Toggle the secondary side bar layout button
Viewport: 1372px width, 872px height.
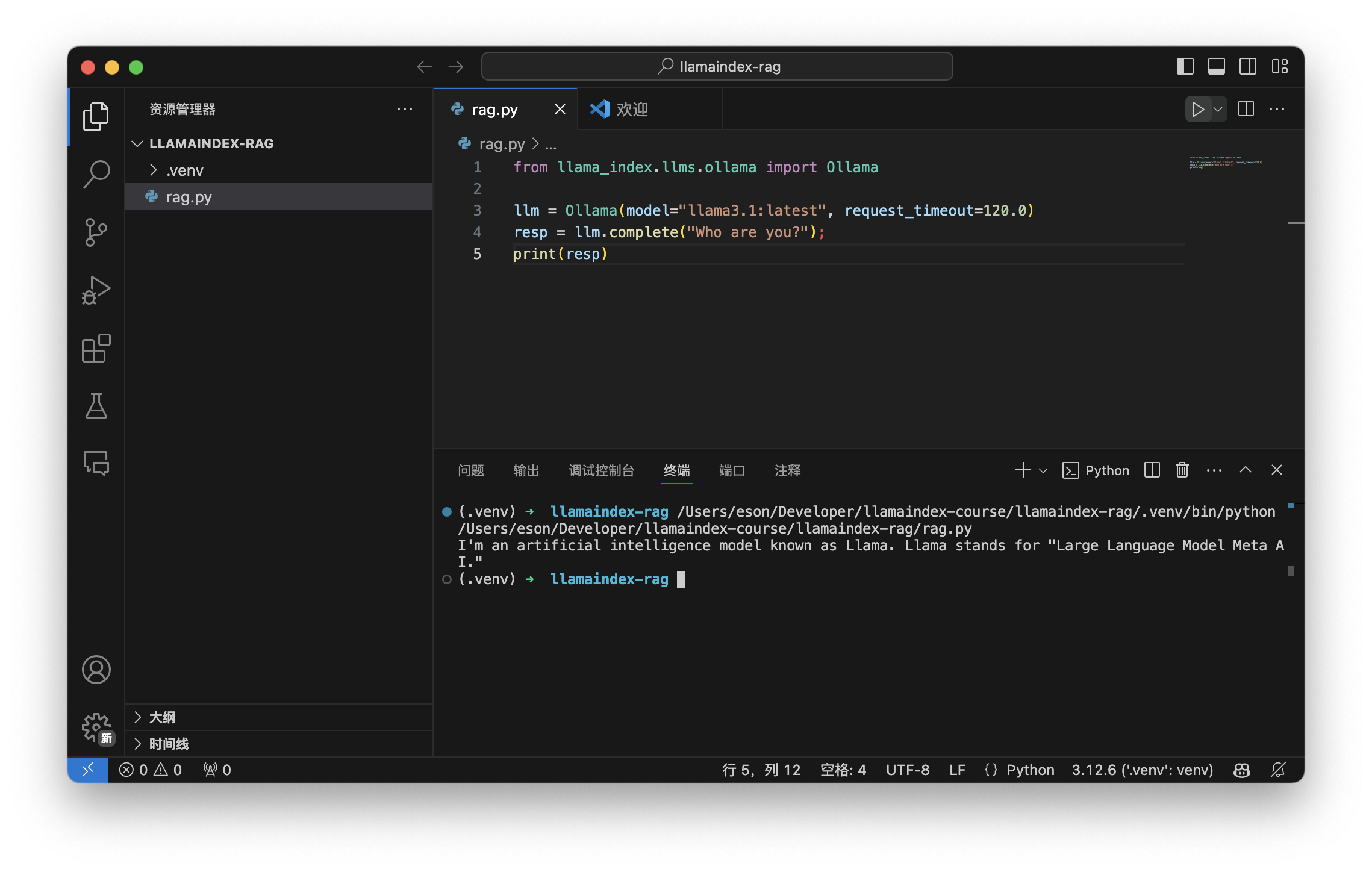pos(1247,67)
